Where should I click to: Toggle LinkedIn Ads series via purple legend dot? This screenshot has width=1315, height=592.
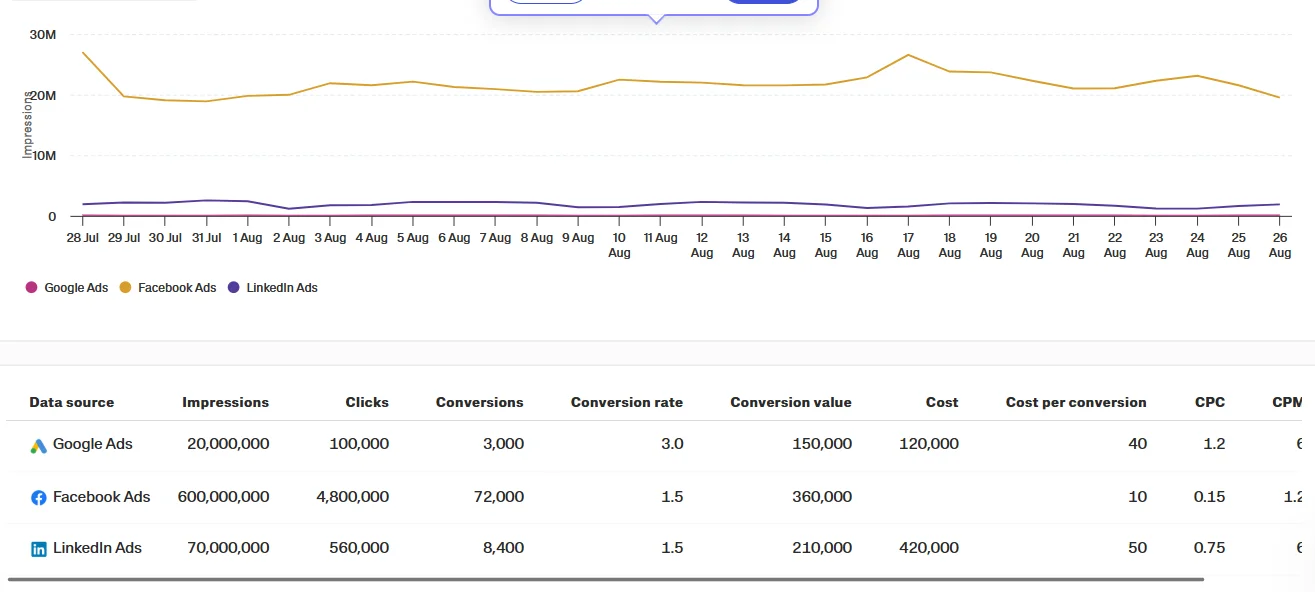234,288
